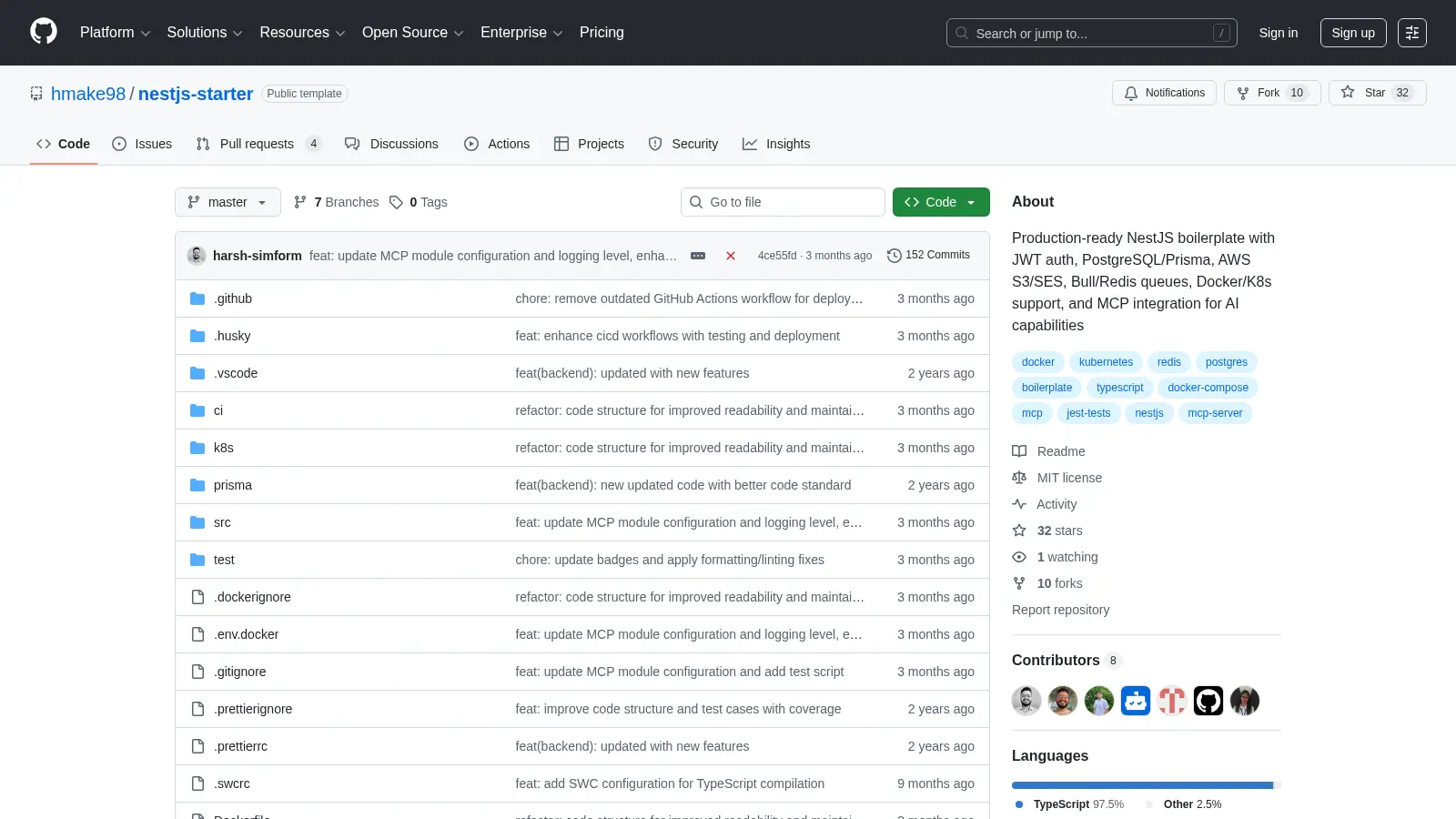Open the GitHub homepage logo
Viewport: 1456px width, 819px height.
44,32
